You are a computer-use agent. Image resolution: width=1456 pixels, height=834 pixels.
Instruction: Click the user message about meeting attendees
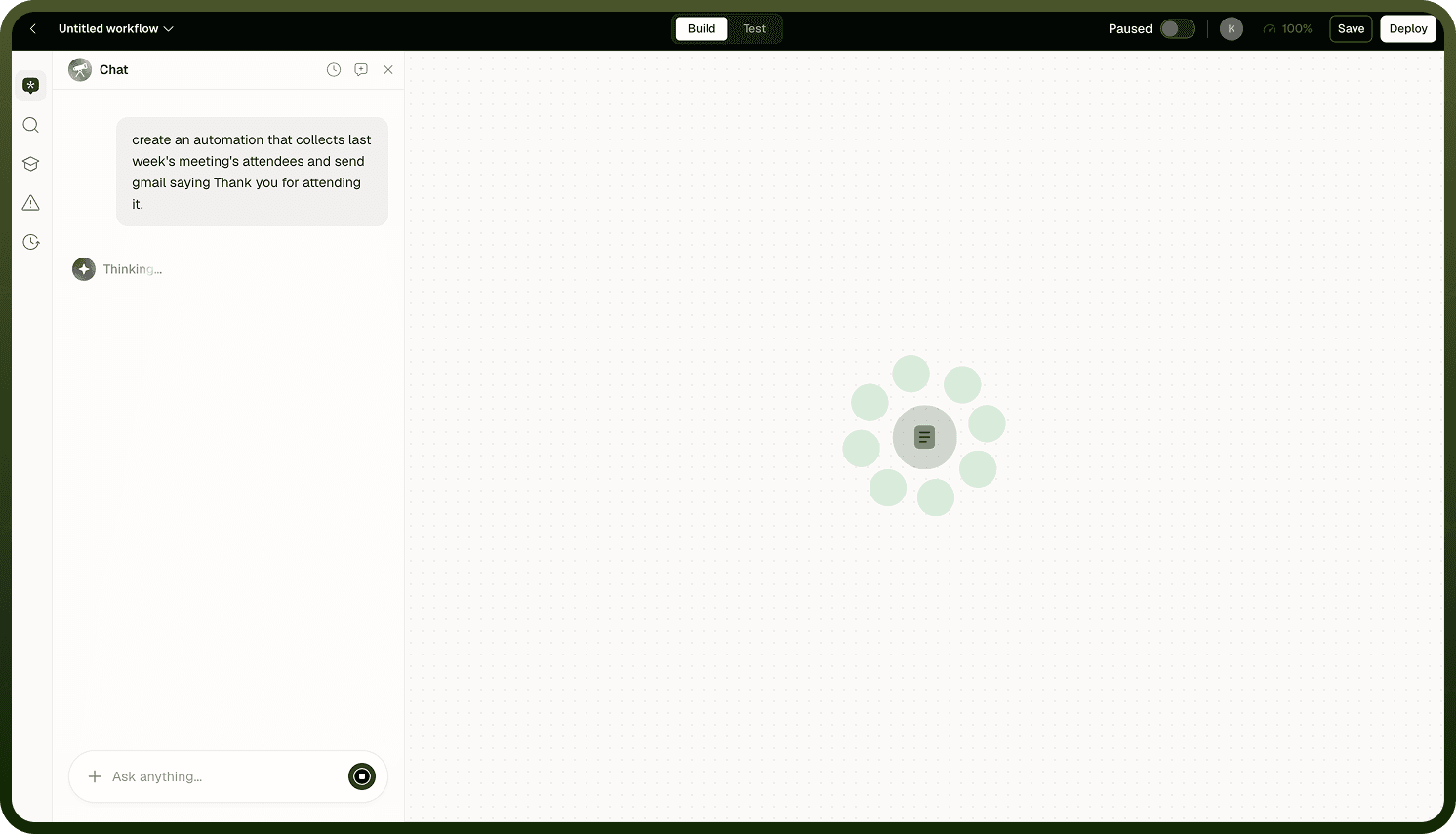pos(252,172)
